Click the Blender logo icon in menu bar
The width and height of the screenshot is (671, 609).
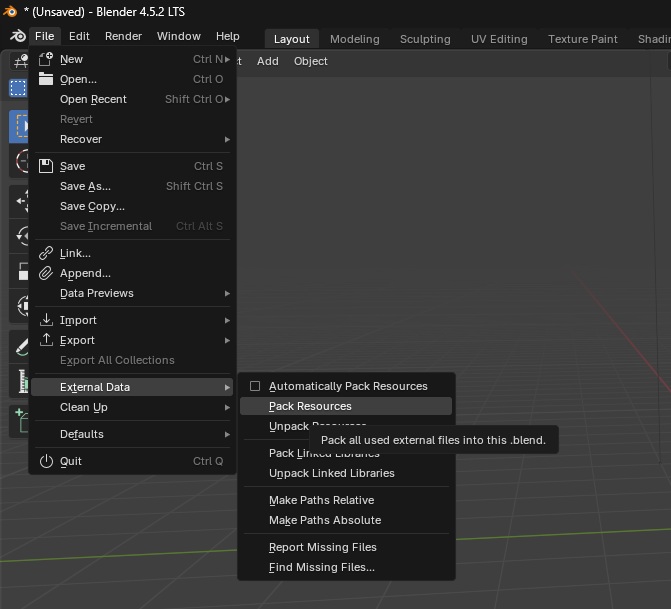tap(15, 37)
